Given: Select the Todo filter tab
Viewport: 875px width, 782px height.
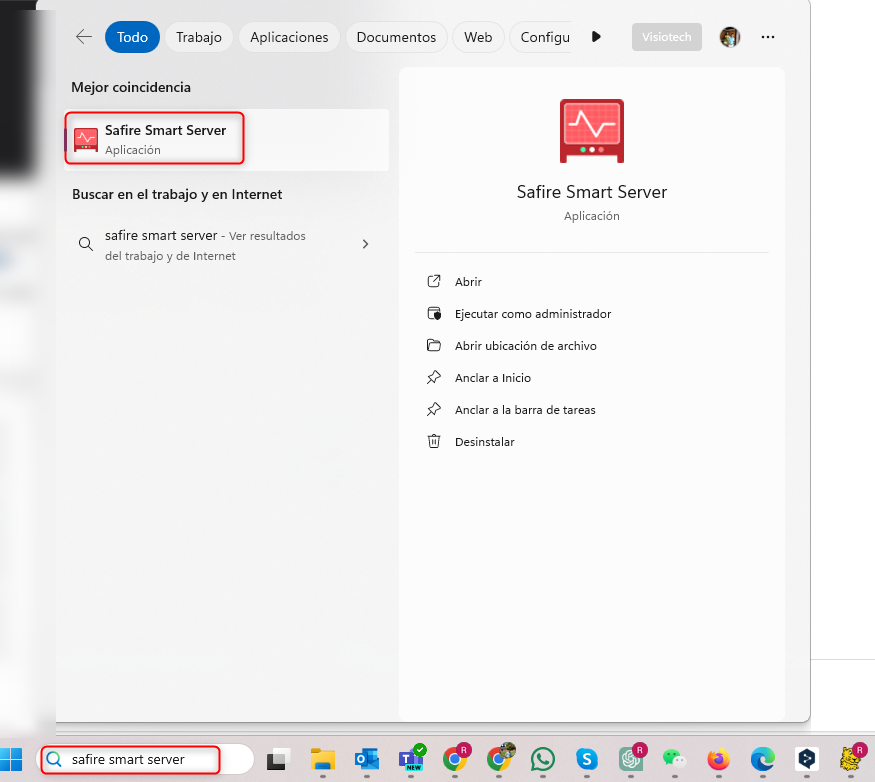Looking at the screenshot, I should tap(132, 37).
